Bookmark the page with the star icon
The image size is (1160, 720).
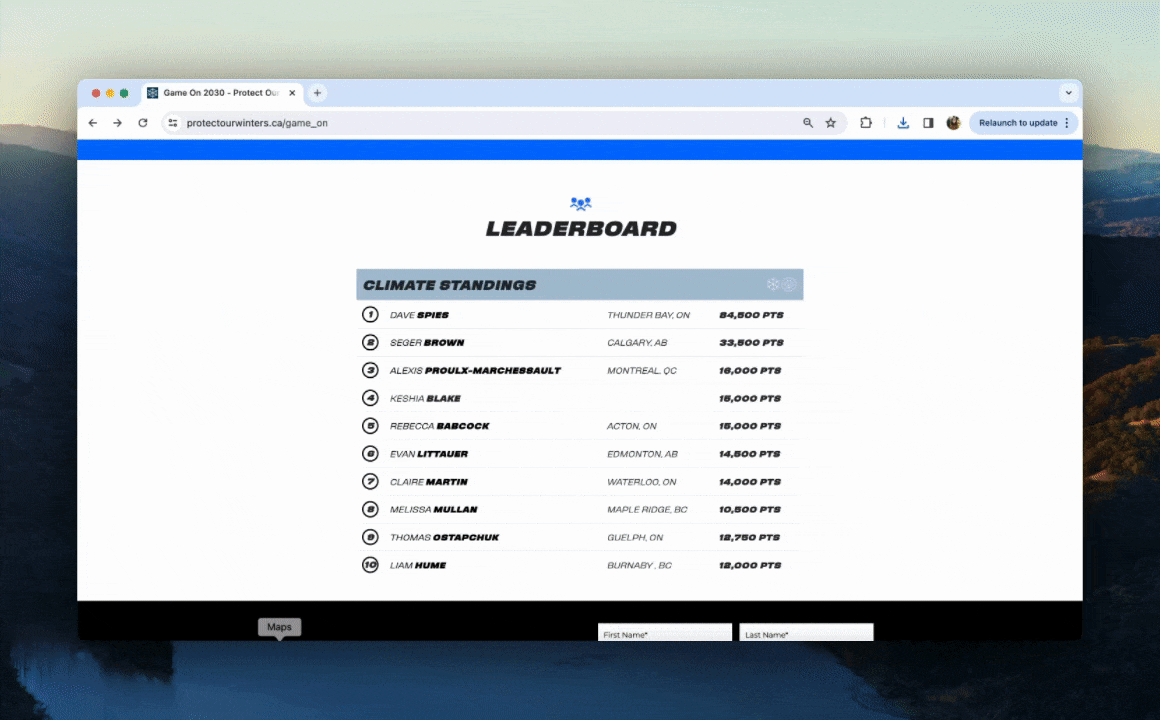click(x=831, y=122)
